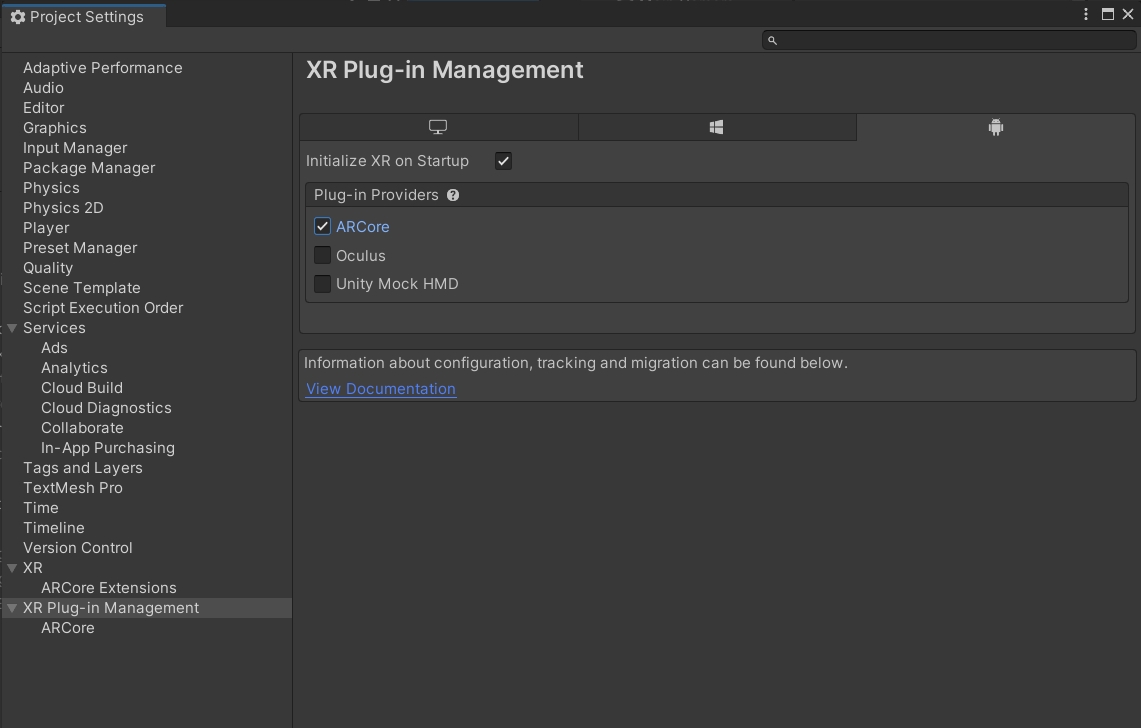Collapse the Services tree section
The image size is (1141, 728).
coord(12,328)
